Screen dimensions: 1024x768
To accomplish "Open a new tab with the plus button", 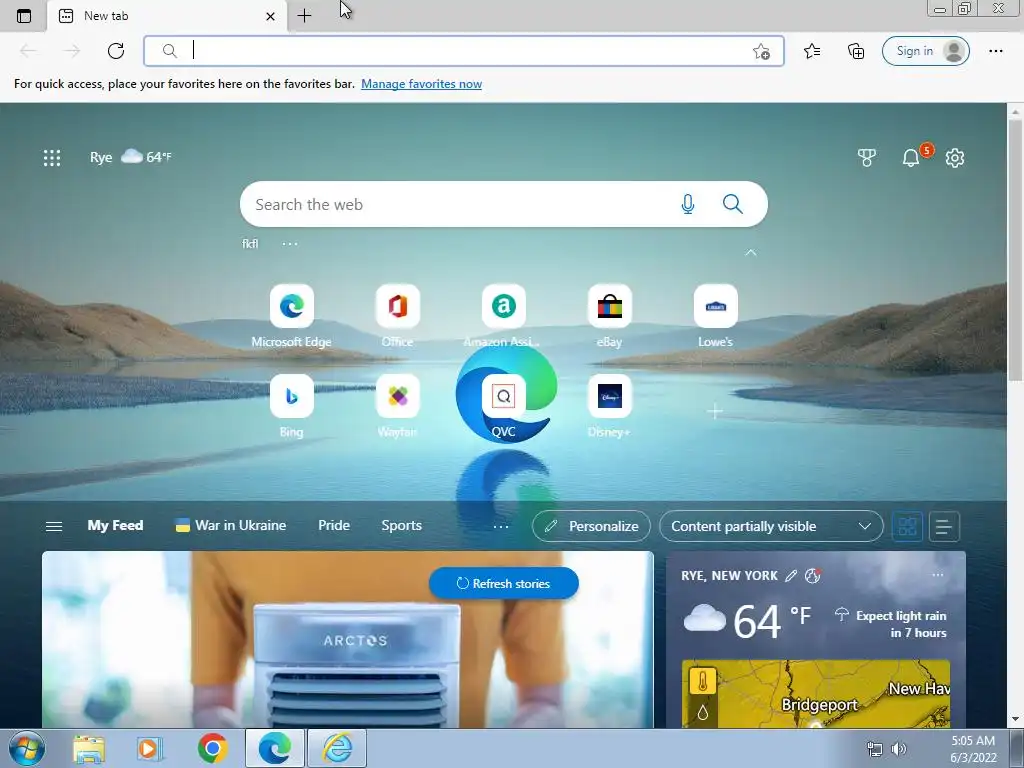I will click(304, 16).
